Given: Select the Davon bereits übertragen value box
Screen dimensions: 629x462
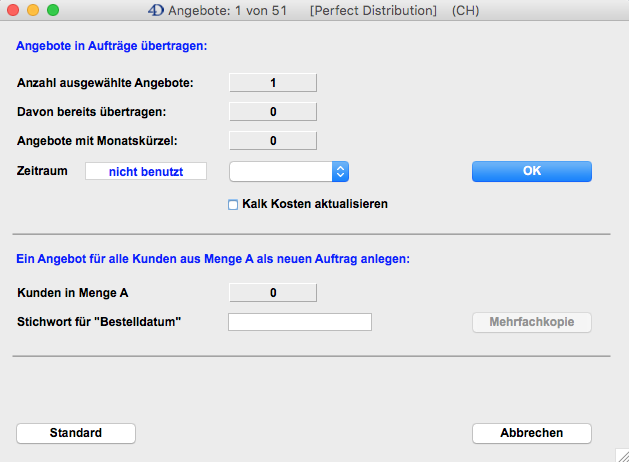Looking at the screenshot, I should (x=273, y=111).
